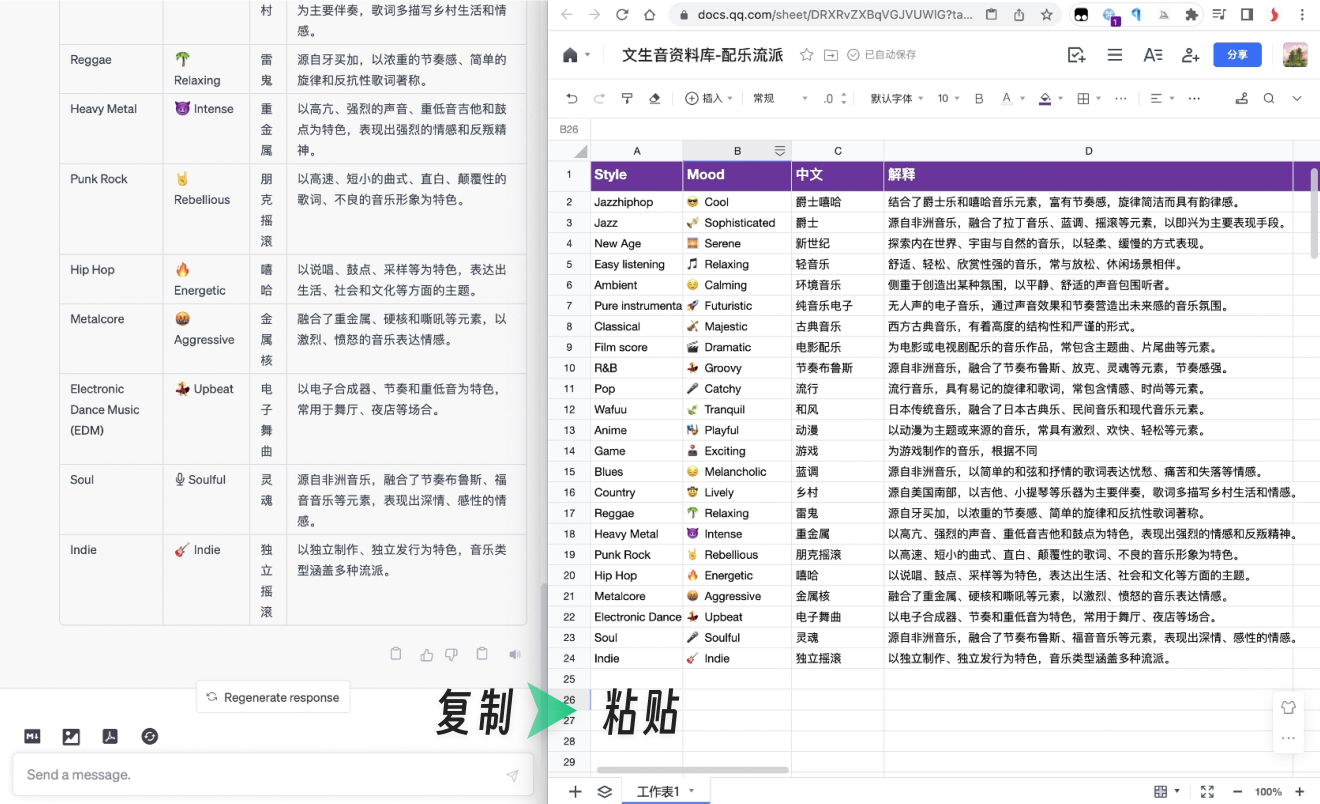Click the cell borders grid icon
The height and width of the screenshot is (804, 1320).
tap(1083, 98)
